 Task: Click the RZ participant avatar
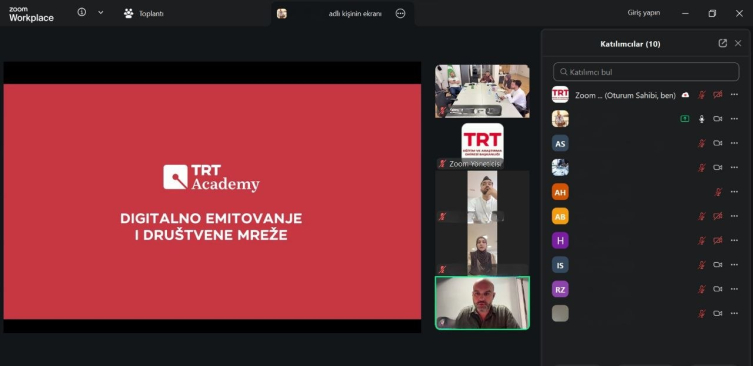pos(560,289)
